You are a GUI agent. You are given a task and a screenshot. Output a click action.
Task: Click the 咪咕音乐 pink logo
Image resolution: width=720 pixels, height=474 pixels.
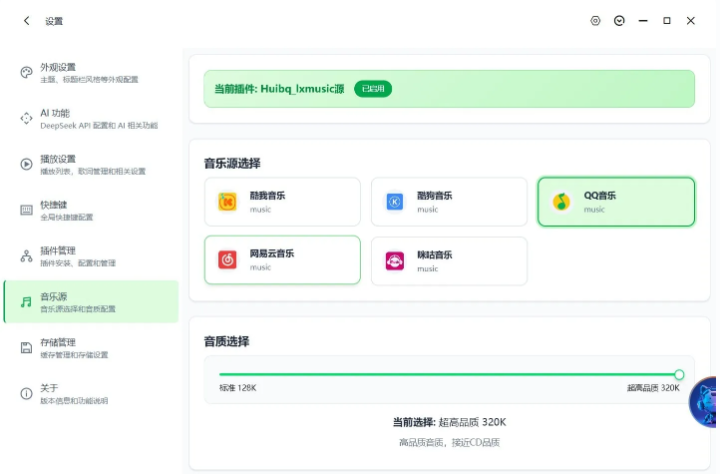[394, 261]
